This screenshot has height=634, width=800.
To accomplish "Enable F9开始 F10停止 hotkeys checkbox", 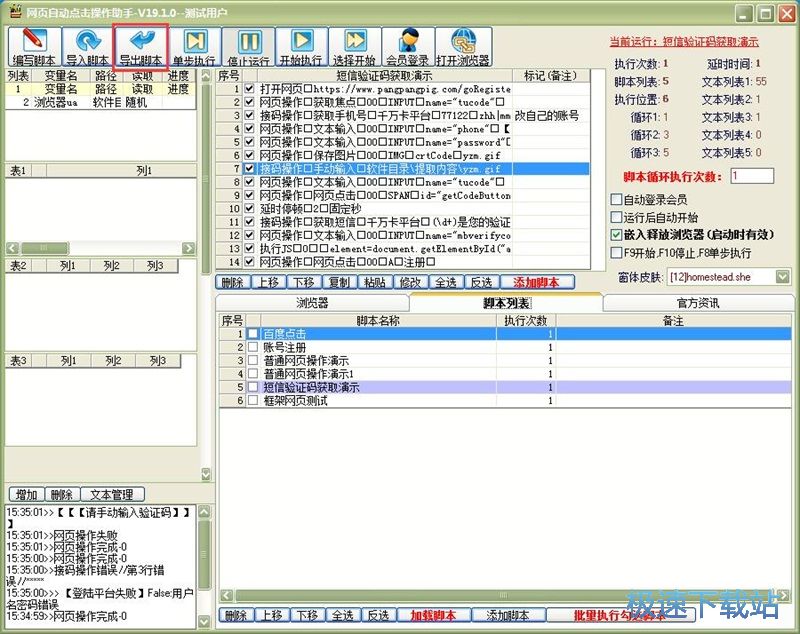I will (x=616, y=252).
